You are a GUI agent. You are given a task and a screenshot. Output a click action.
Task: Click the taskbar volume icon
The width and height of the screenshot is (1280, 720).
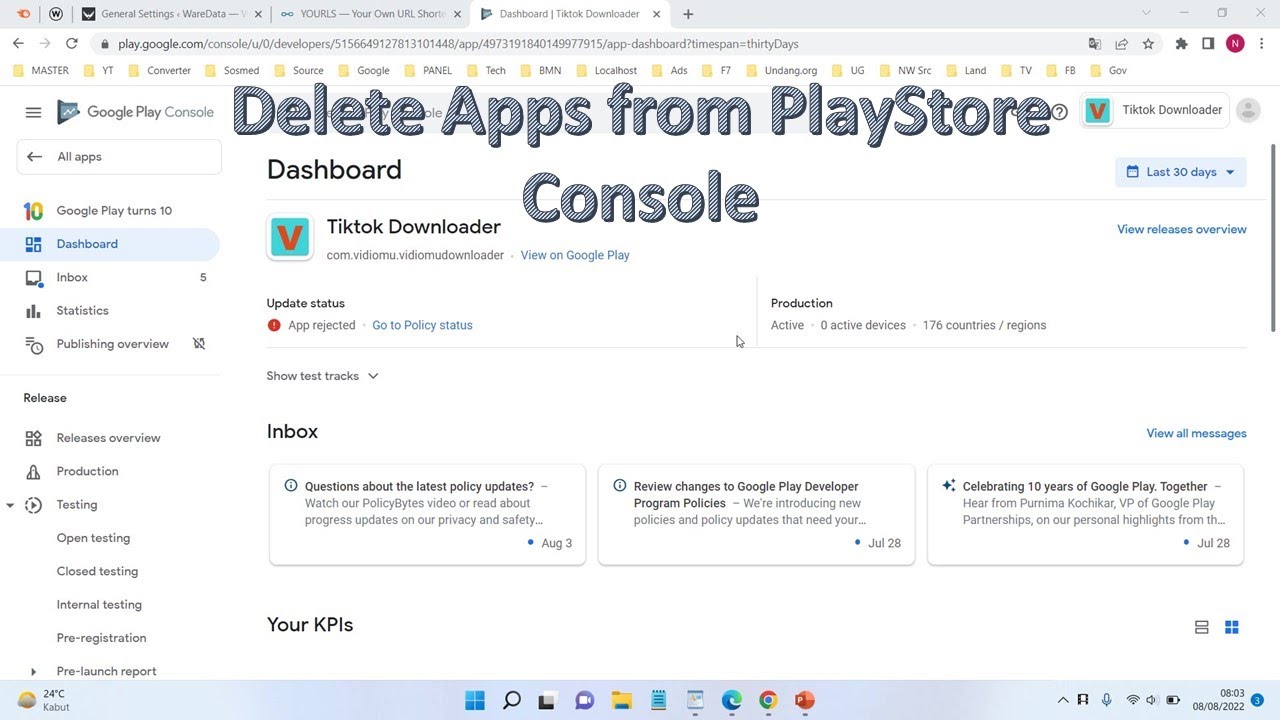pos(1152,700)
